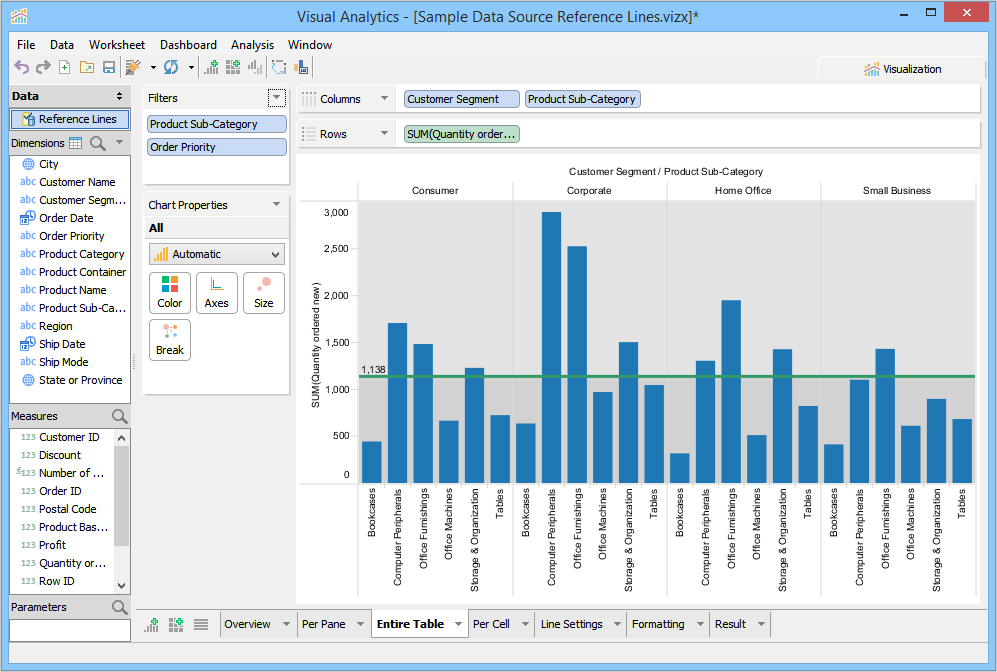Click the new document icon
Viewport: 997px width, 672px height.
coord(65,67)
